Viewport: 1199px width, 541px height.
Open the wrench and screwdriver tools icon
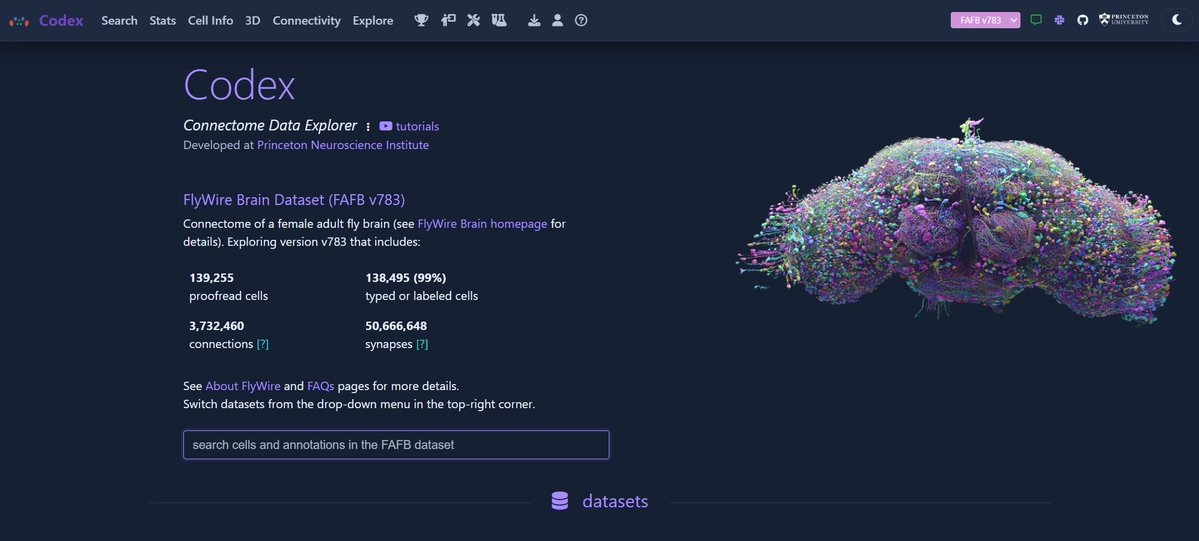[x=473, y=21]
